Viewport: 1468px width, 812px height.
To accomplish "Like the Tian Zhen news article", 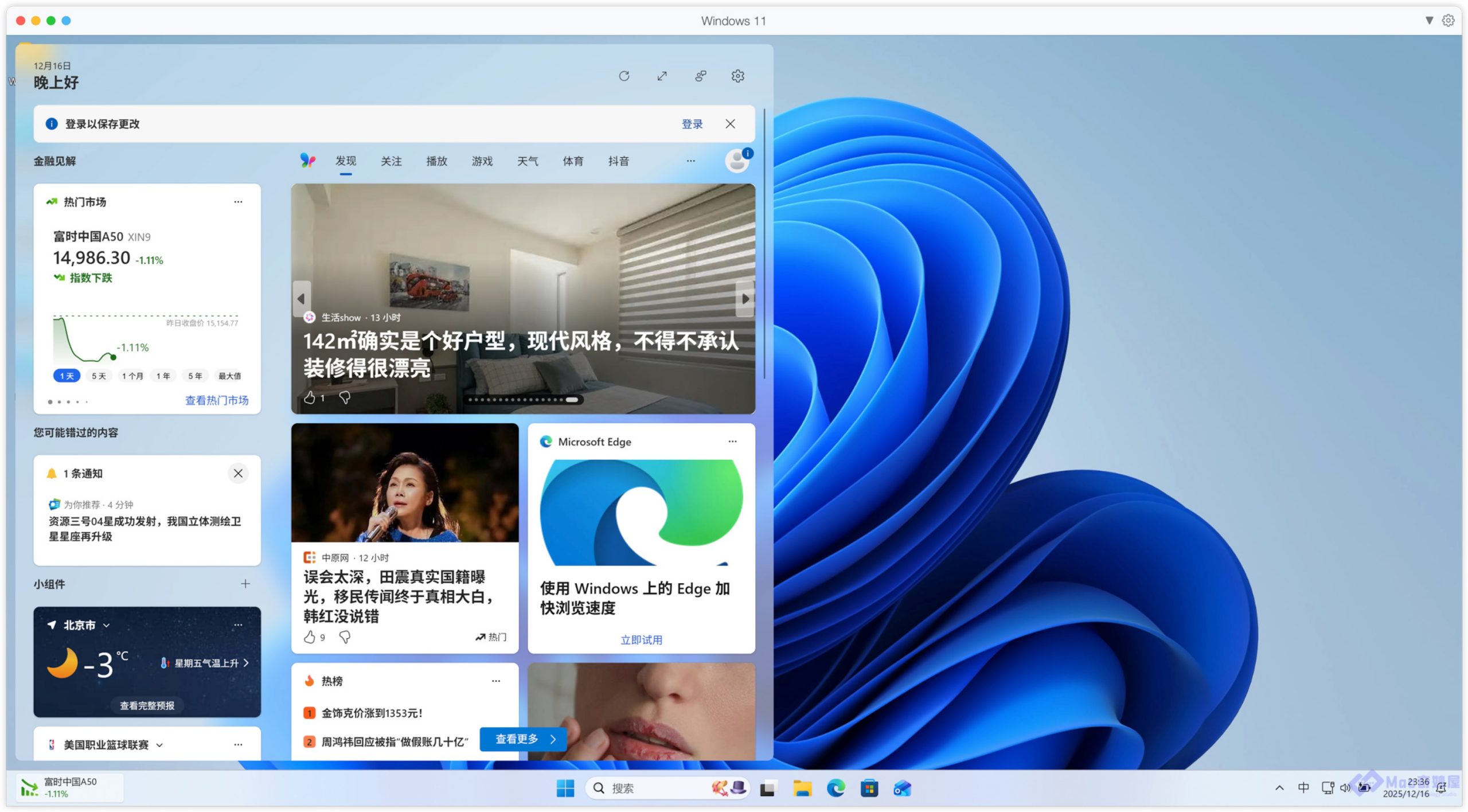I will 310,637.
